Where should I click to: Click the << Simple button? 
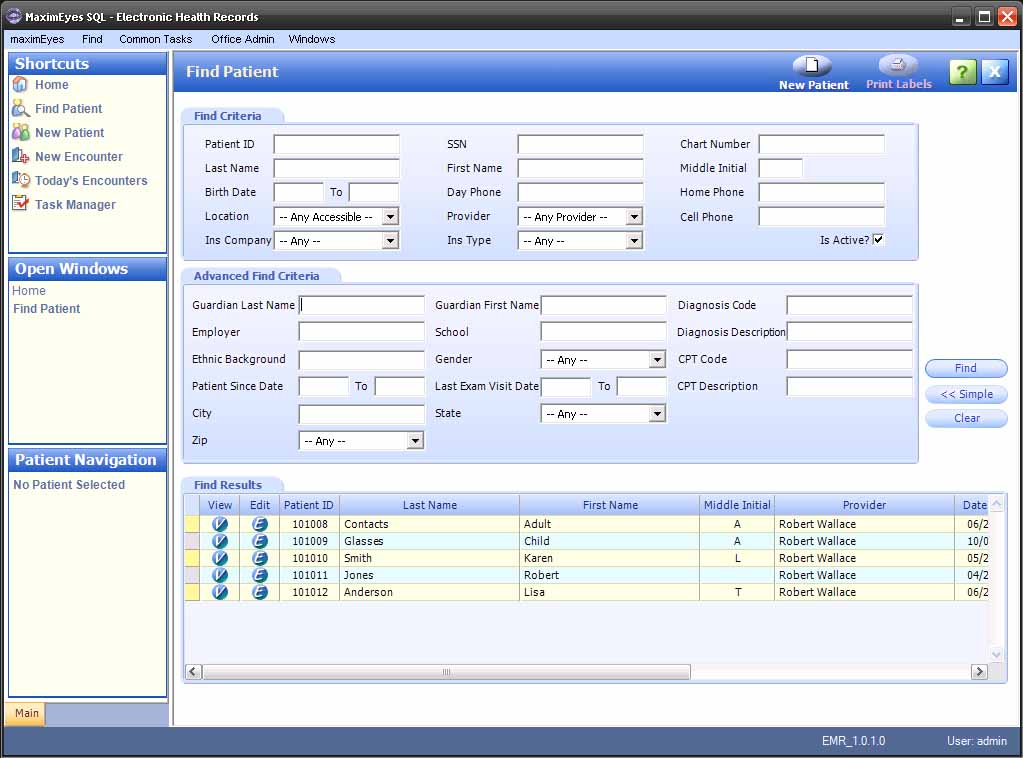click(x=966, y=394)
